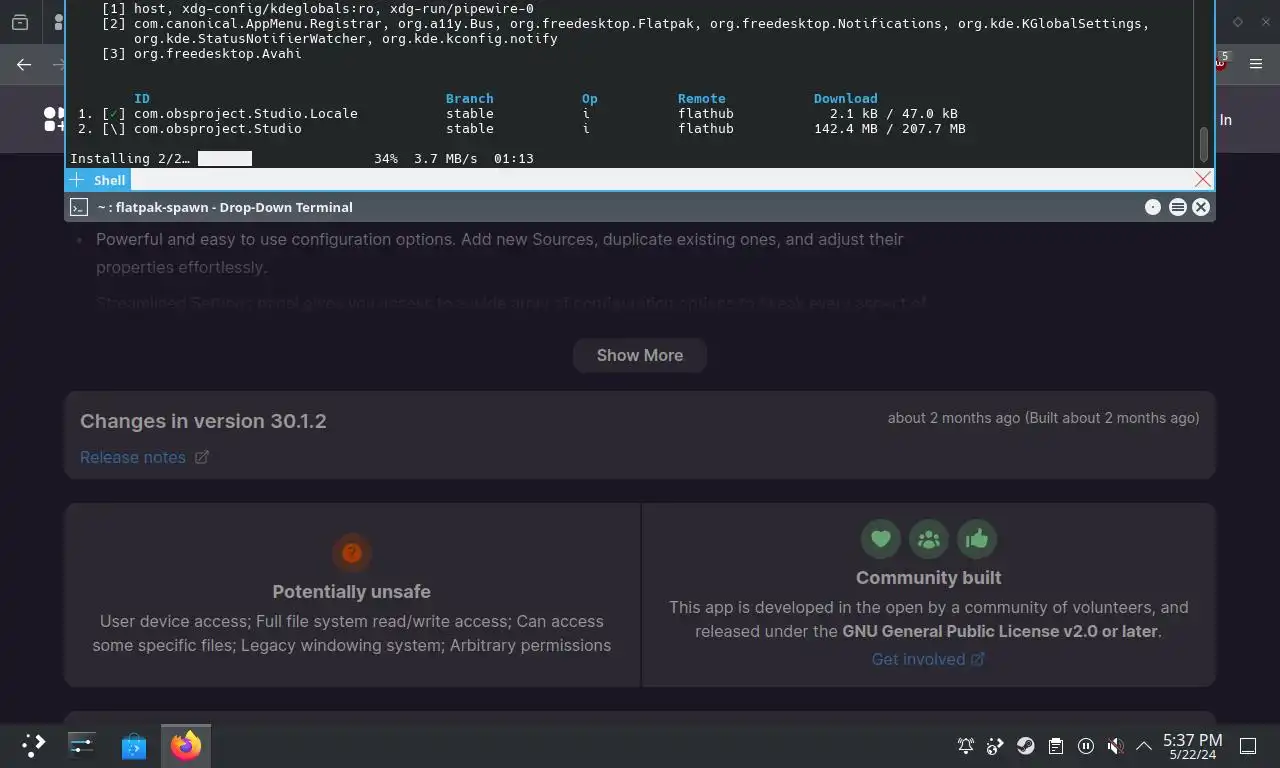
Task: Click Firefox back arrow button
Action: (24, 64)
